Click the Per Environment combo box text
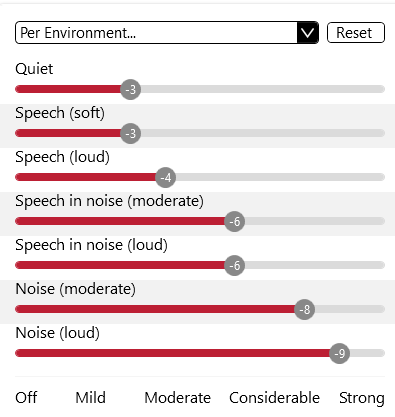This screenshot has height=417, width=395. point(78,33)
